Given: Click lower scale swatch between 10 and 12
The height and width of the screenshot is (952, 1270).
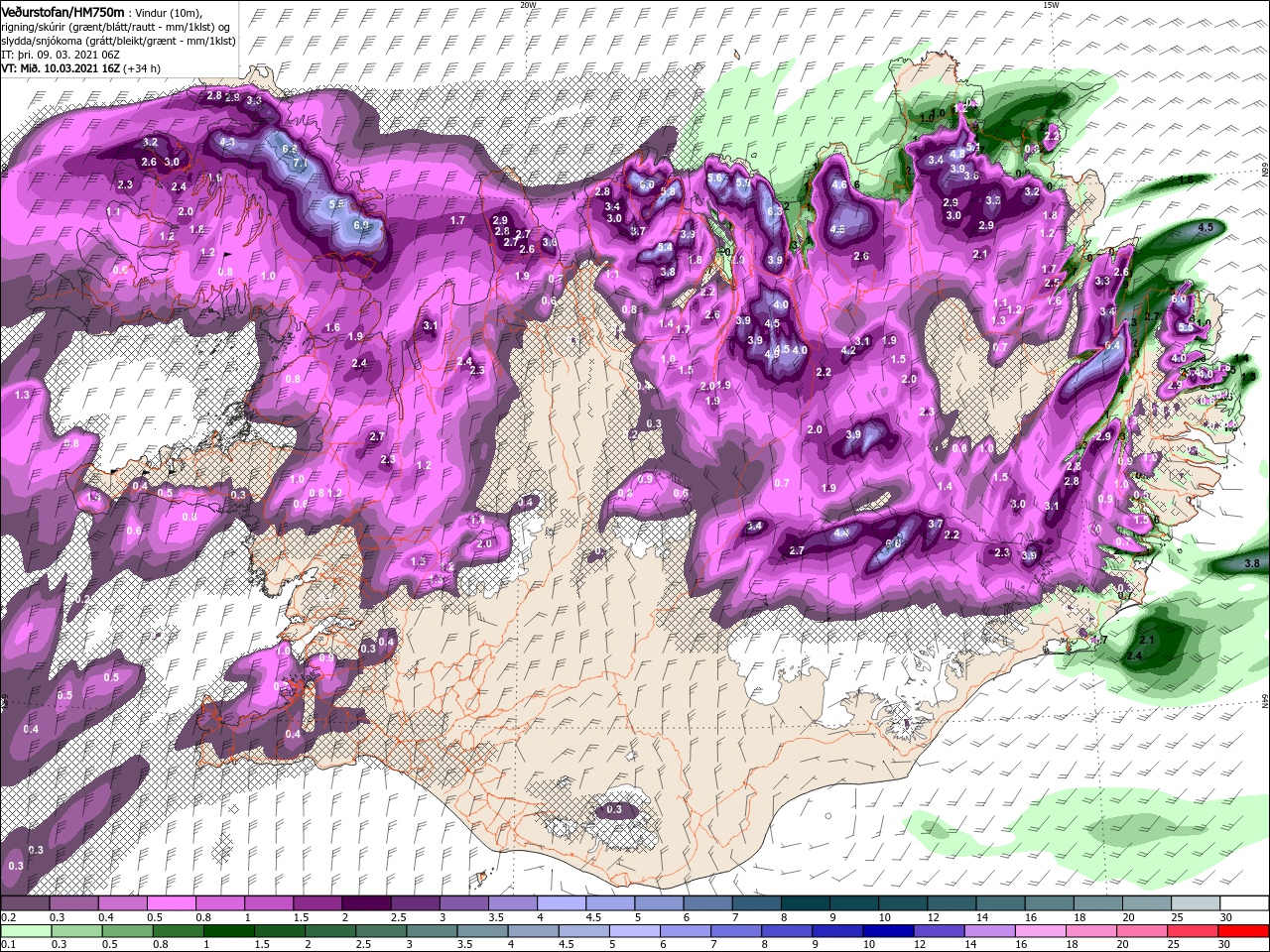Looking at the screenshot, I should pyautogui.click(x=889, y=931).
